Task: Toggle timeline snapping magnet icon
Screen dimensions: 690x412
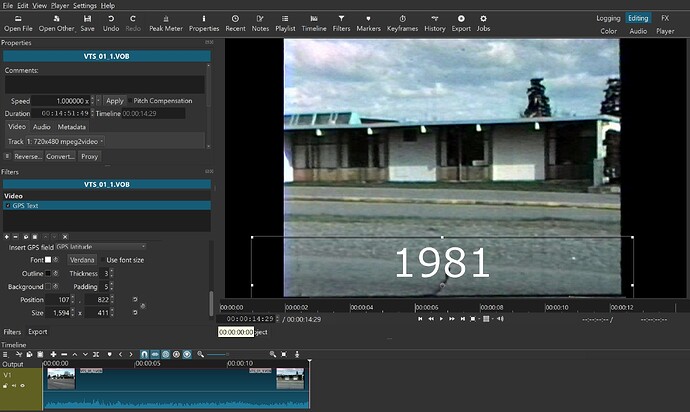Action: click(144, 354)
